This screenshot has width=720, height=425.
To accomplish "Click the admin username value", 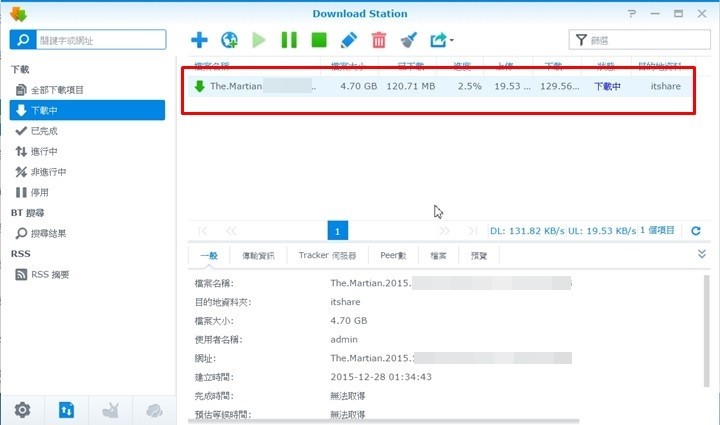I will pos(344,340).
